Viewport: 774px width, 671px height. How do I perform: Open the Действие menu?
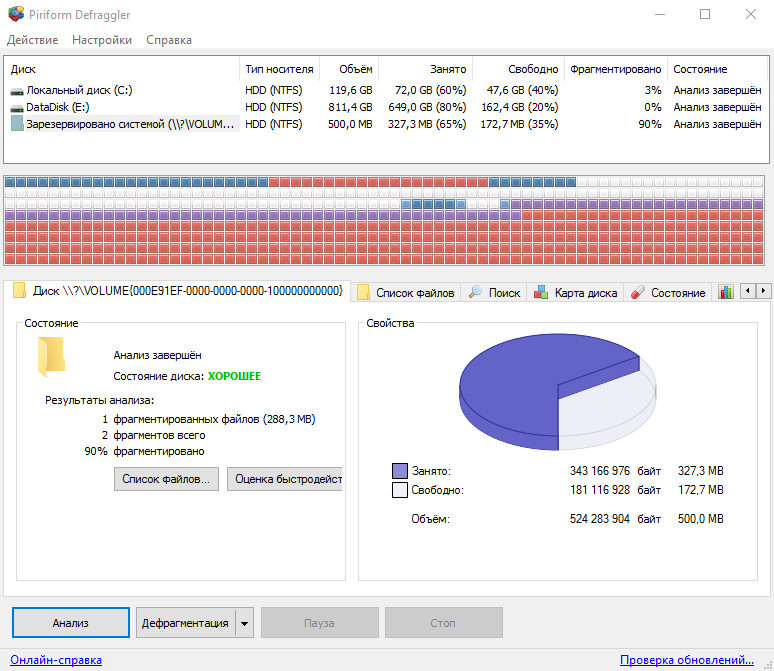[x=33, y=40]
